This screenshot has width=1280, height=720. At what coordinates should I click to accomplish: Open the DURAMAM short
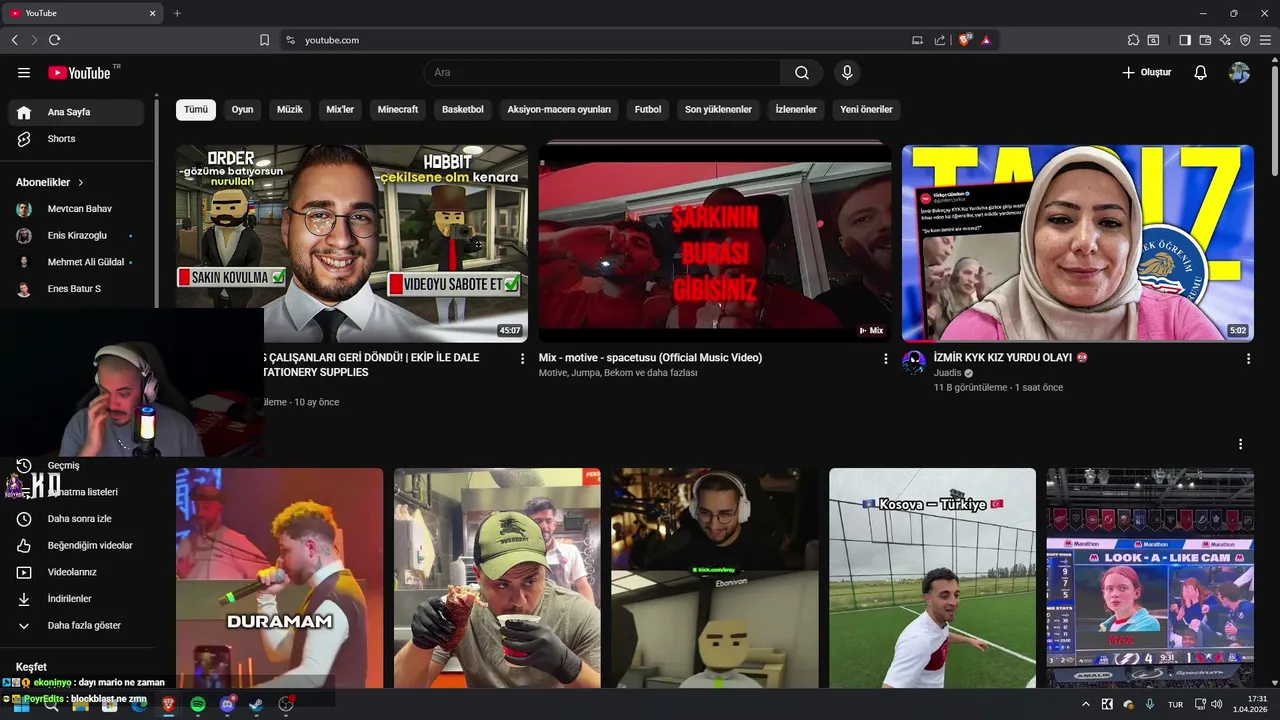click(279, 578)
